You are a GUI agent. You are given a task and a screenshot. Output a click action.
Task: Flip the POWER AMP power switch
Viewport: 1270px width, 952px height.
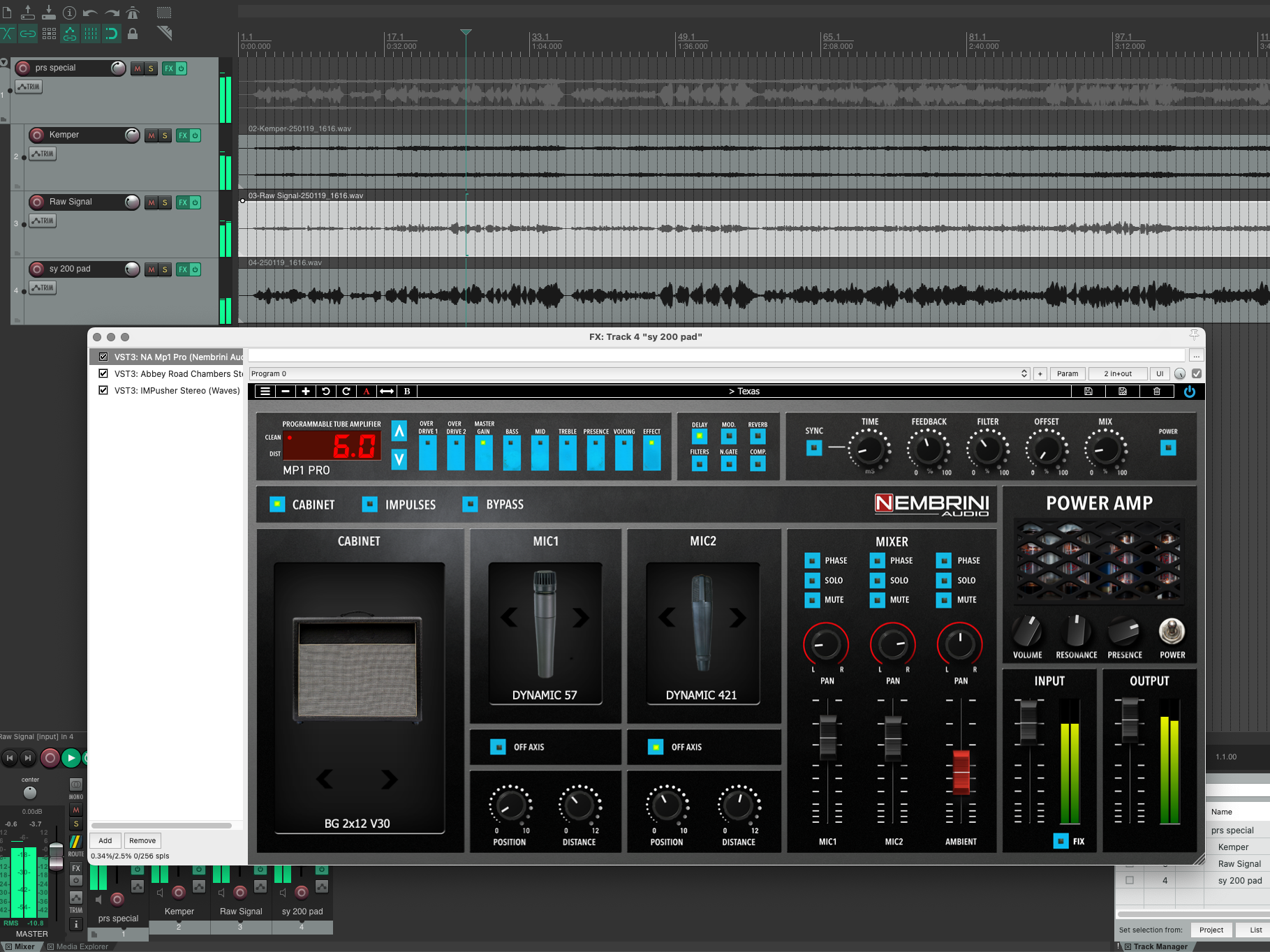(1172, 632)
